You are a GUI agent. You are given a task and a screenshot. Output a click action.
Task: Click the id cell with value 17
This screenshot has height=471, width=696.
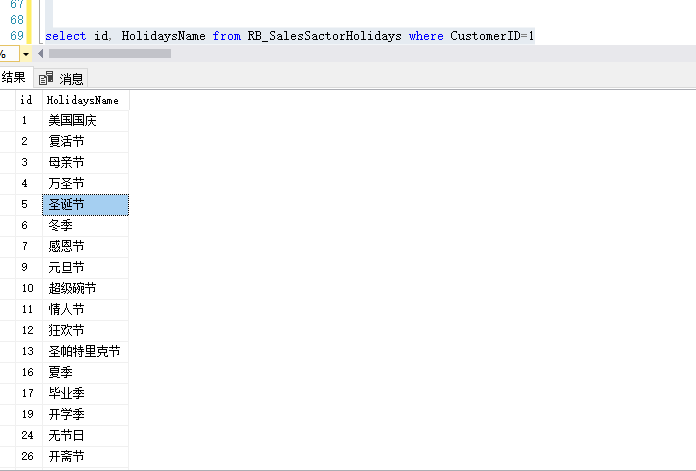(29, 393)
